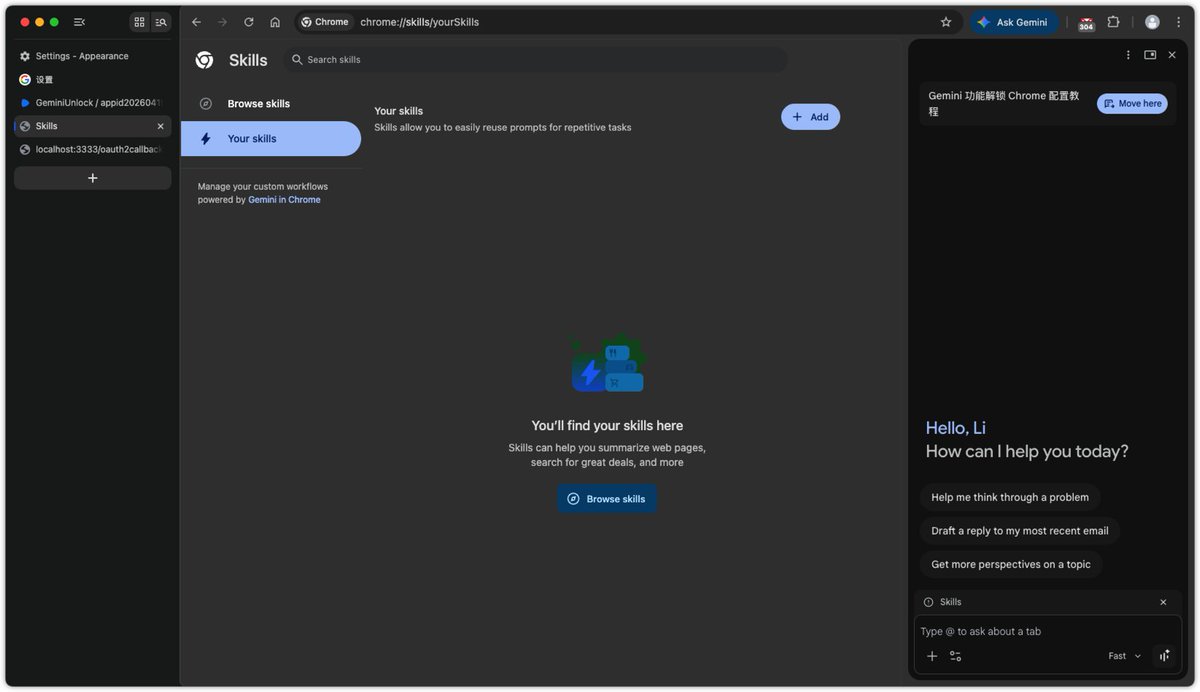
Task: Click the Move here button
Action: pyautogui.click(x=1132, y=104)
